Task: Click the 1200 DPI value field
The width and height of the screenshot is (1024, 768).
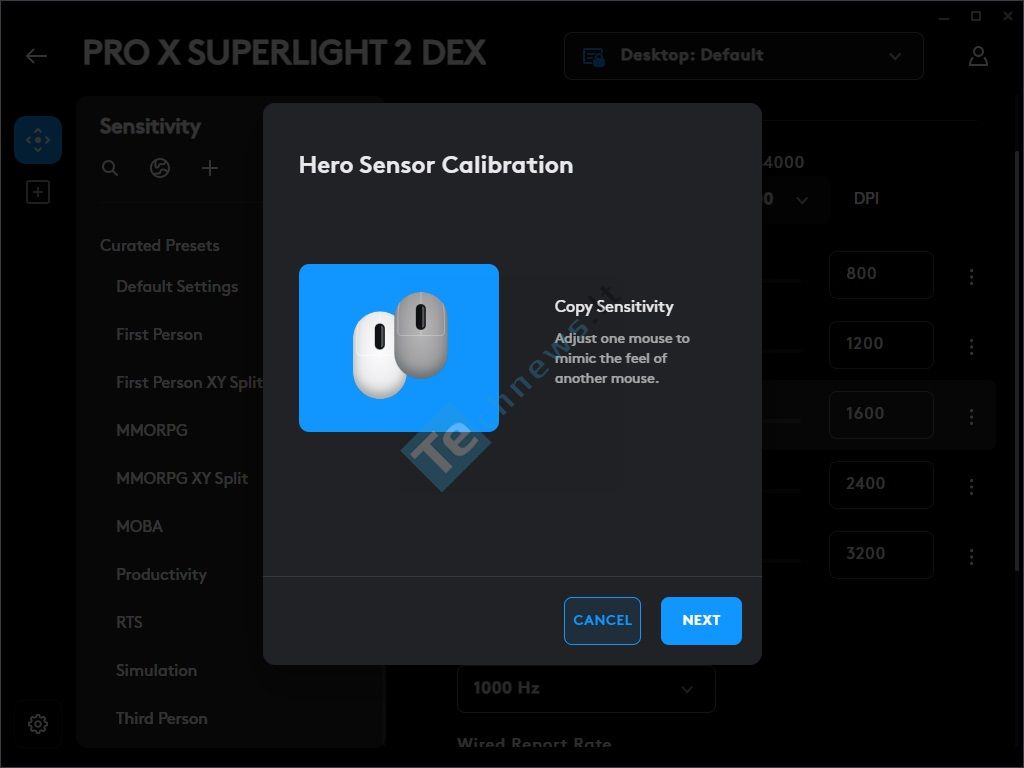Action: (881, 345)
